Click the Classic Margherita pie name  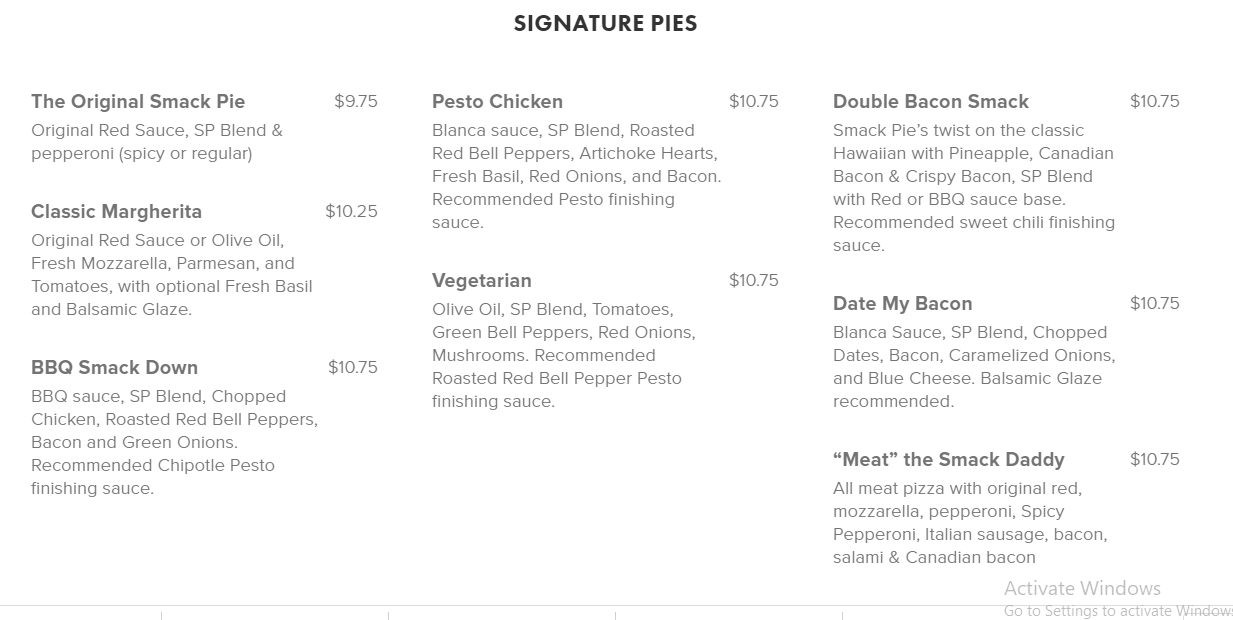(116, 211)
